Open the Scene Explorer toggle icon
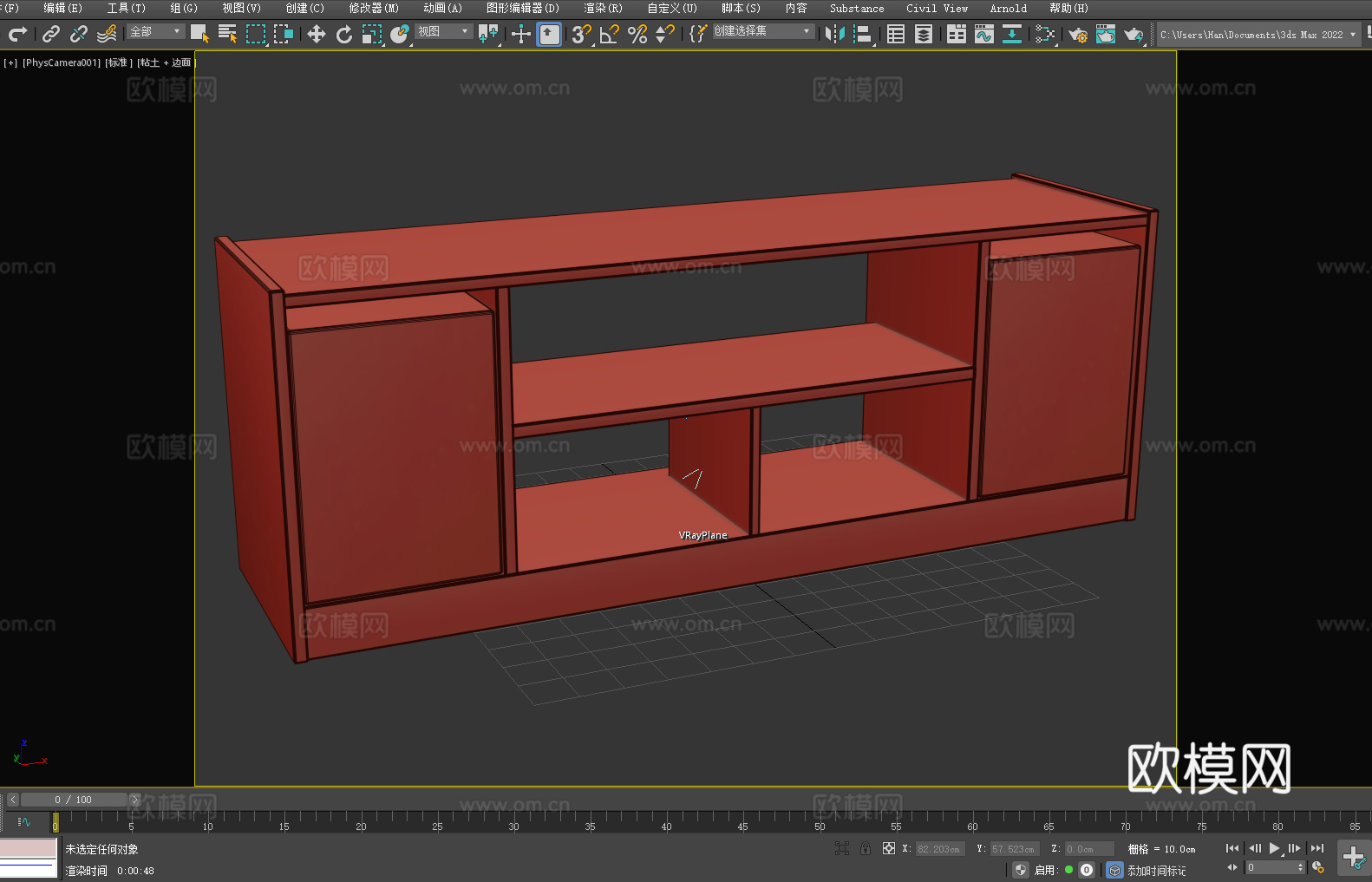This screenshot has width=1372, height=882. [x=896, y=34]
